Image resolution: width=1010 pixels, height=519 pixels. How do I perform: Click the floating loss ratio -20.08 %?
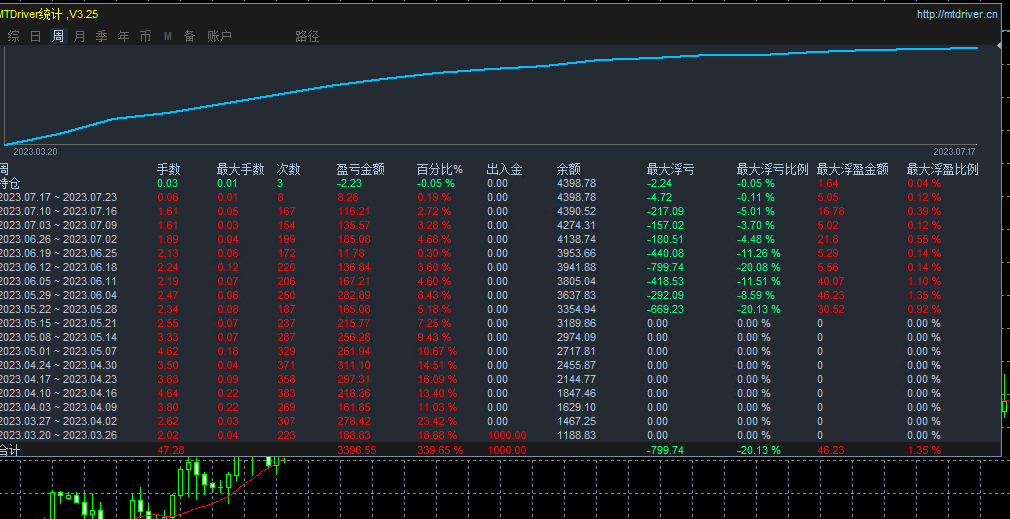pyautogui.click(x=759, y=267)
